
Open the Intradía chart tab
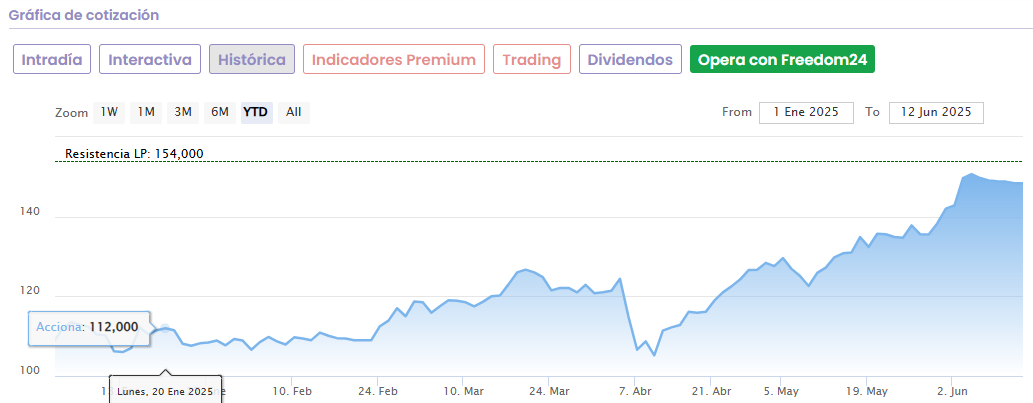tap(52, 59)
